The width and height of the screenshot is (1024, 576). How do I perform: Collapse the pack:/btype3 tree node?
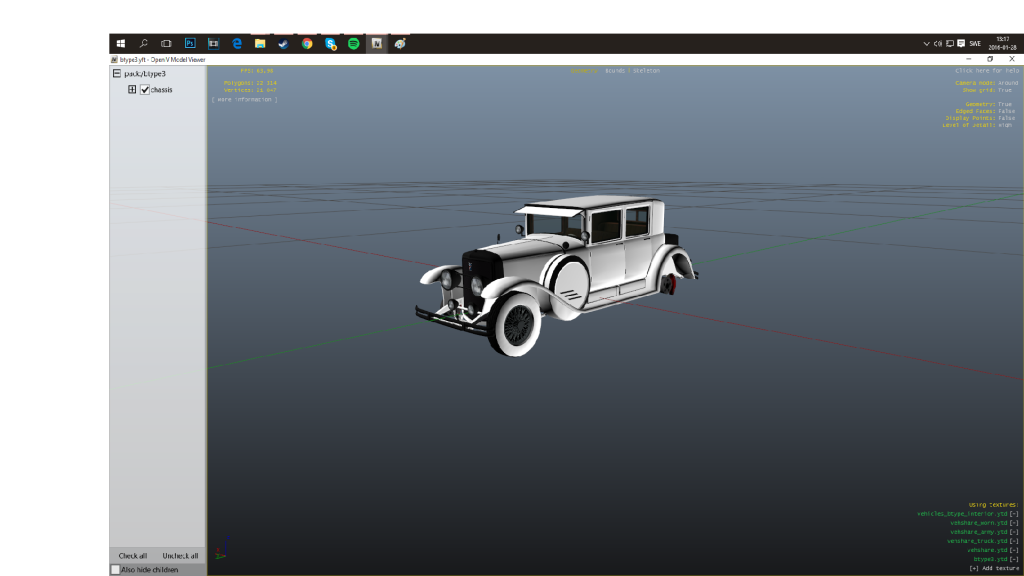117,74
